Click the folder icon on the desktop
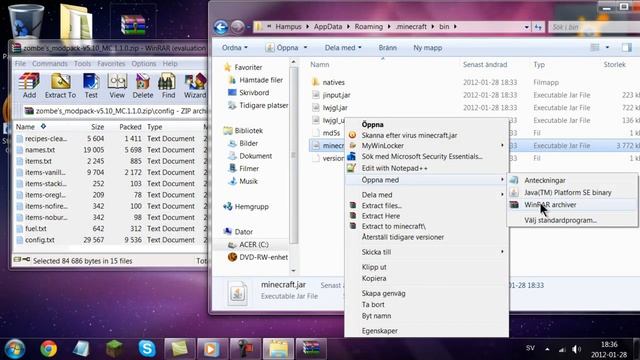 pos(76,22)
